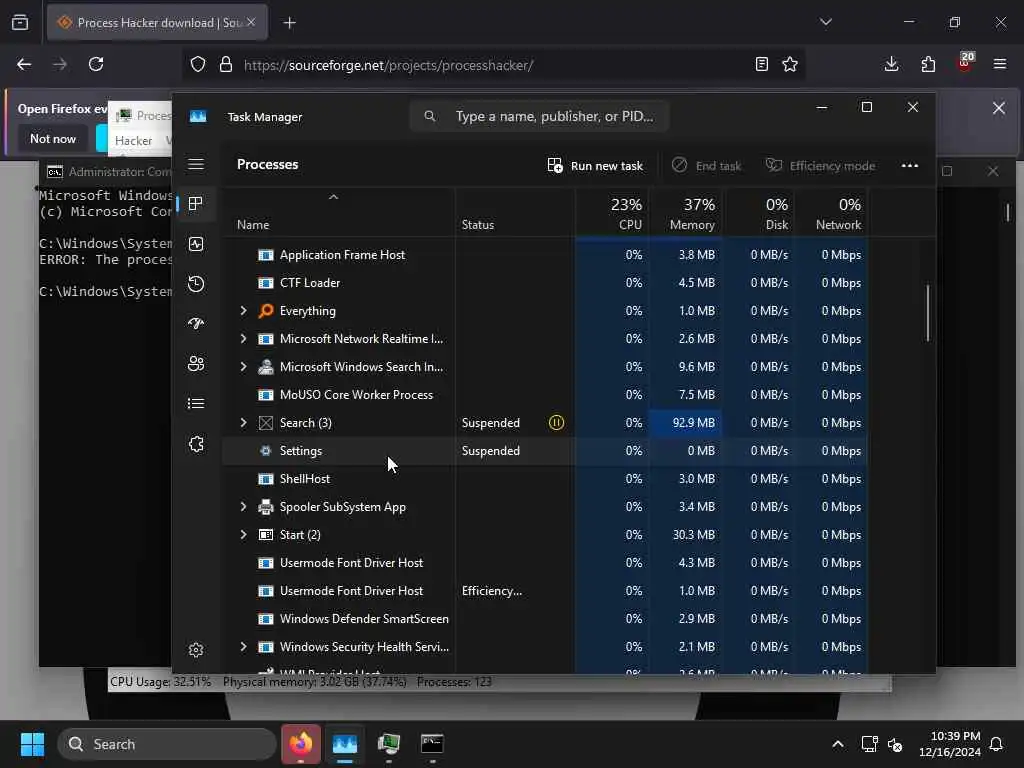This screenshot has width=1024, height=768.
Task: Select ShellHost process row
Action: coord(545,479)
